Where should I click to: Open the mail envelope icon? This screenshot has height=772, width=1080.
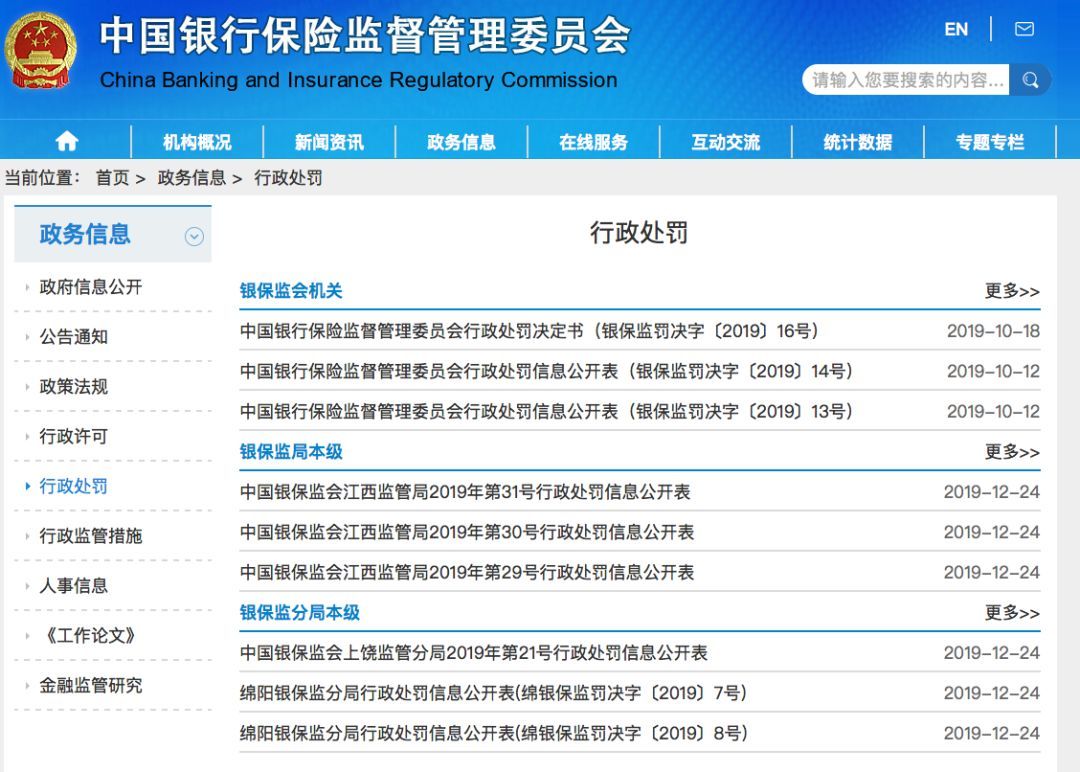1024,29
